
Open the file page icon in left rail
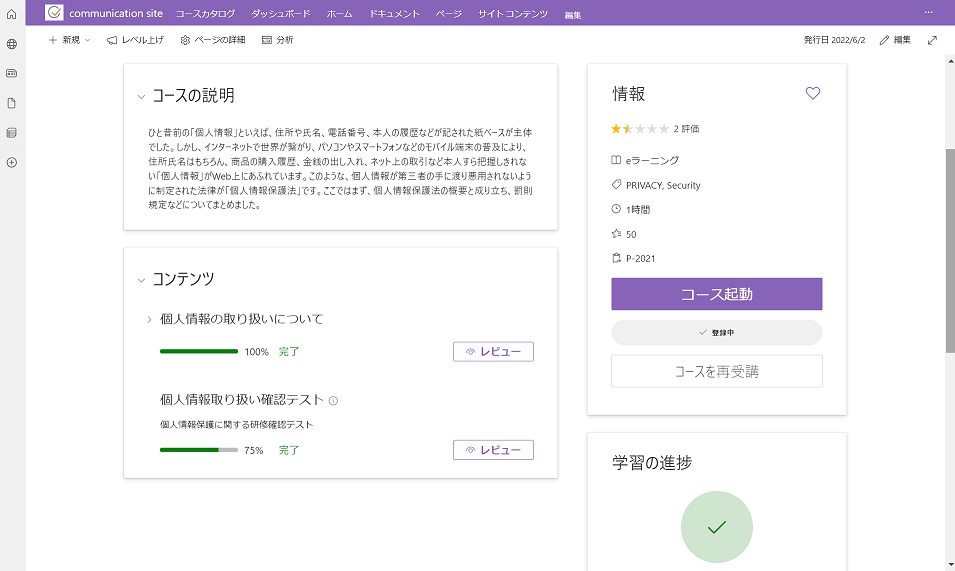click(x=12, y=103)
